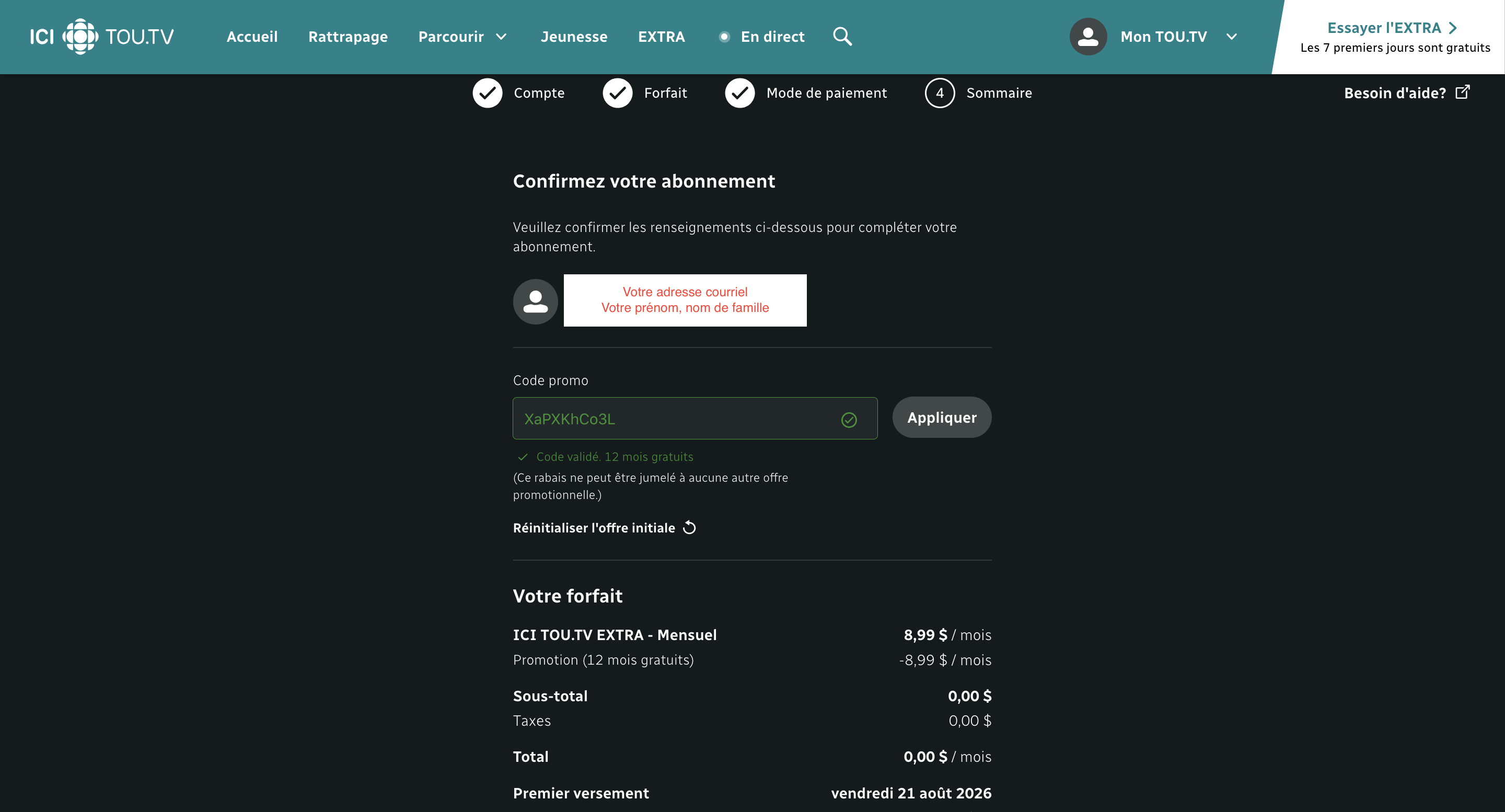Click Votre prénom, nom de famille text
Viewport: 1505px width, 812px height.
coord(685,308)
